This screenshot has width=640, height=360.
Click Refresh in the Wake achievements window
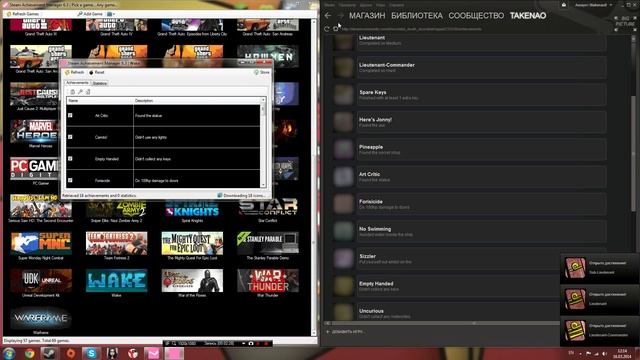click(x=75, y=72)
